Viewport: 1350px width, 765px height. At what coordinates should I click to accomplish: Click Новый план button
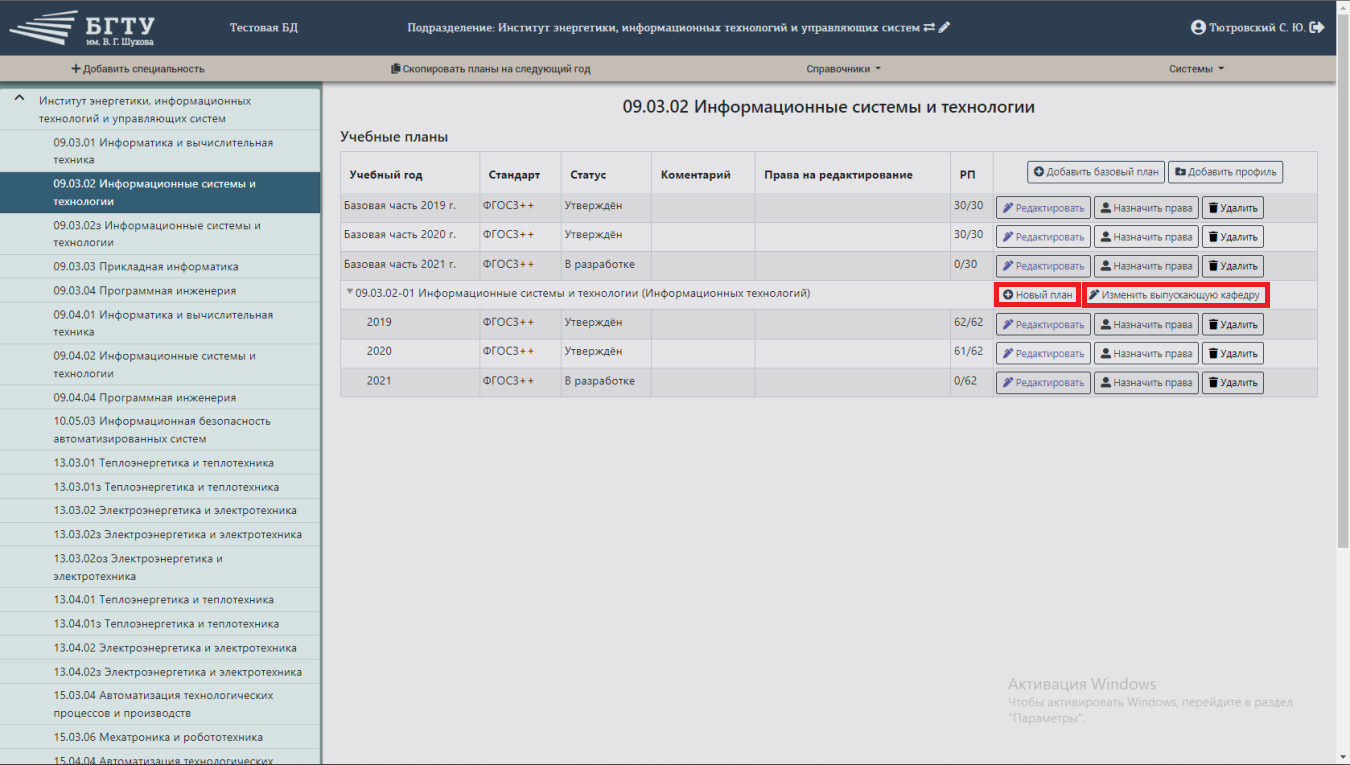point(1037,295)
